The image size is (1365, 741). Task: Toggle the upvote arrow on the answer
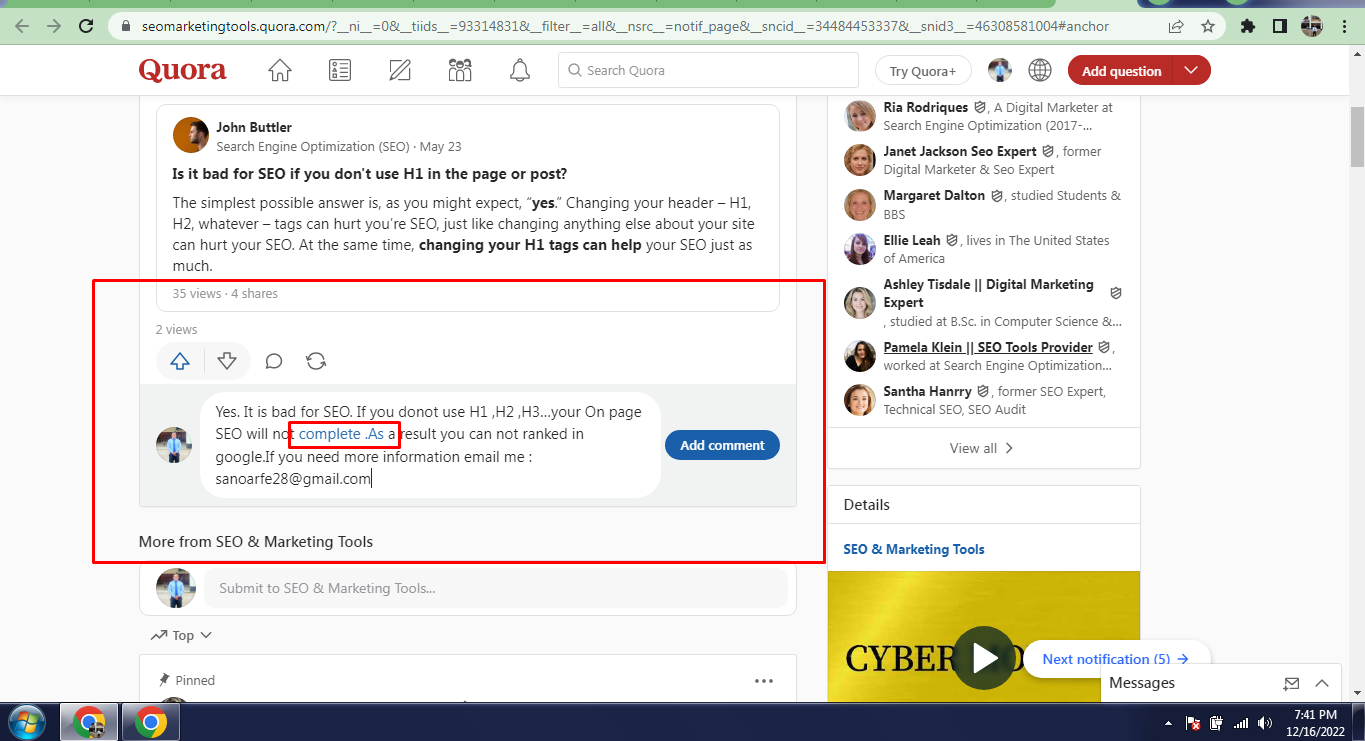(179, 361)
